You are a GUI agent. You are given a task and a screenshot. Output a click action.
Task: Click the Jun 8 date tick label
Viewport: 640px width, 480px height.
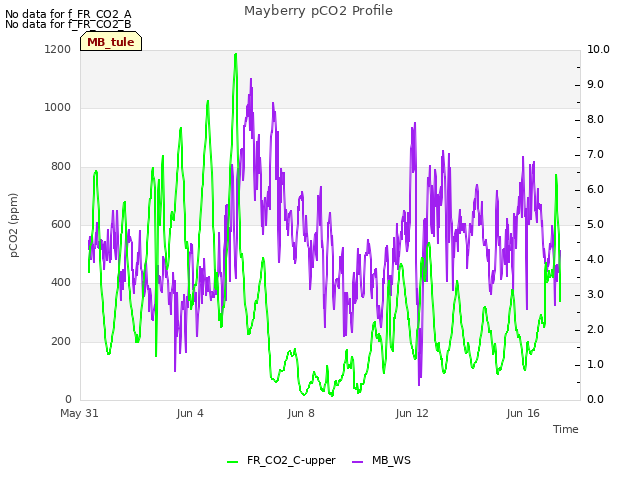(301, 413)
